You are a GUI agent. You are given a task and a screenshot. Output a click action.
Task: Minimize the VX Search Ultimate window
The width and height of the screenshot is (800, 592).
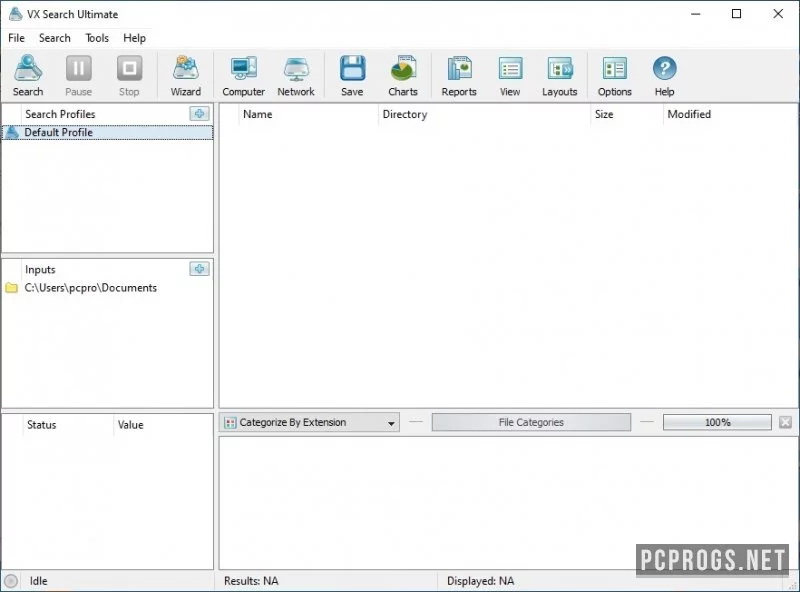695,14
